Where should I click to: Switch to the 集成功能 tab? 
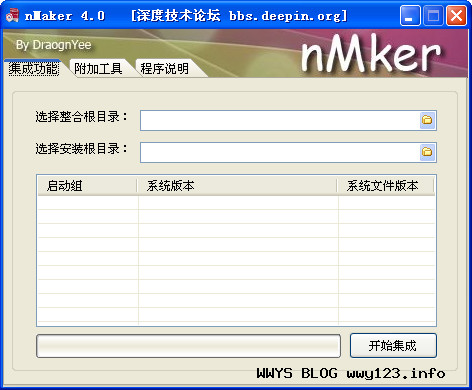tap(34, 69)
